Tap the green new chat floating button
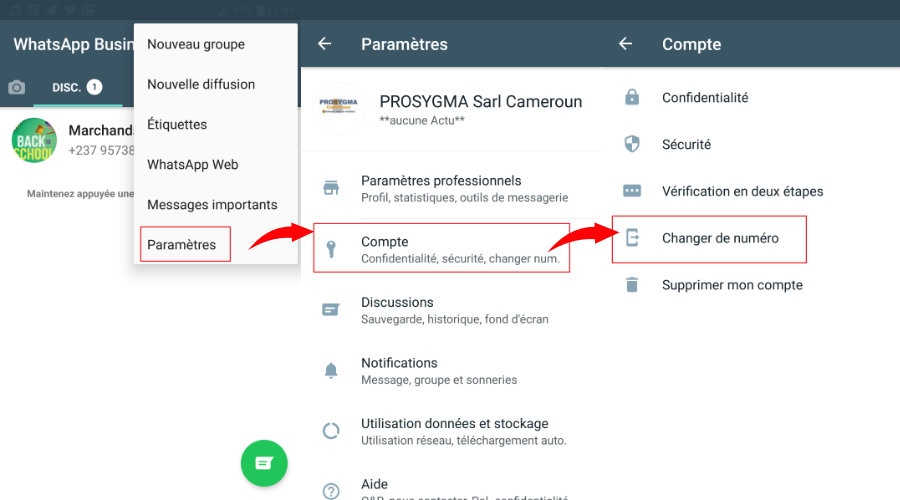The image size is (900, 500). (264, 463)
